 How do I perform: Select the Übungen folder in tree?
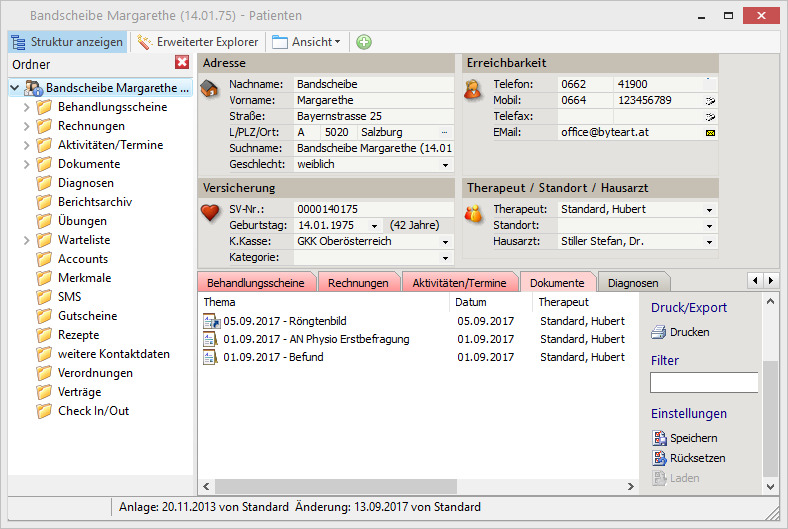[80, 221]
